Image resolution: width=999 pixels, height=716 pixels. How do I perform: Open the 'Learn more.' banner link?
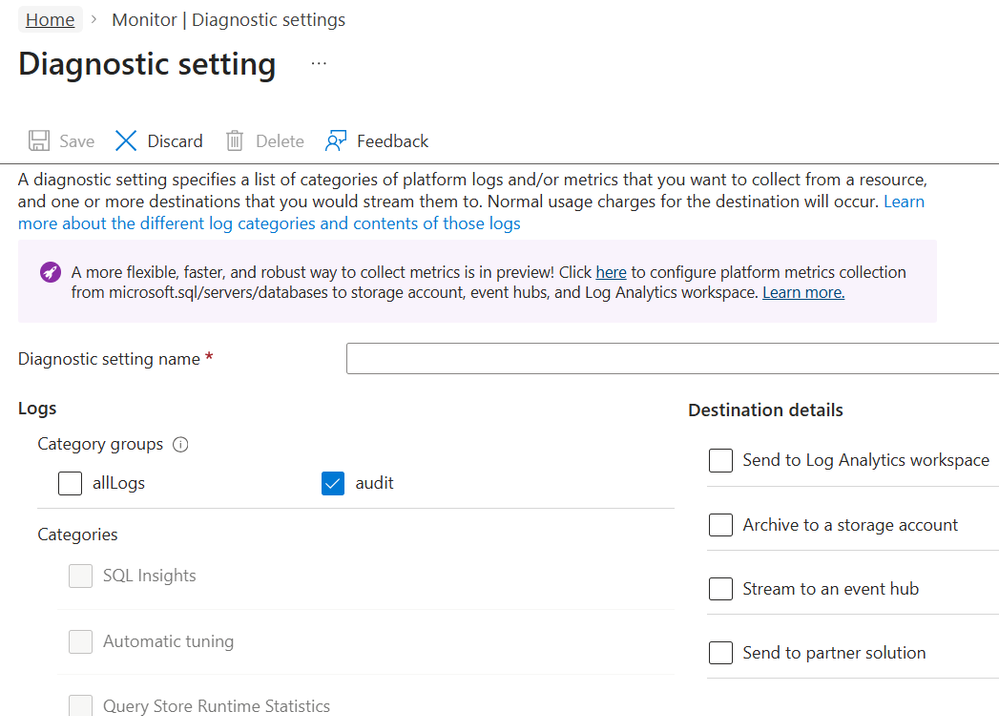[803, 293]
